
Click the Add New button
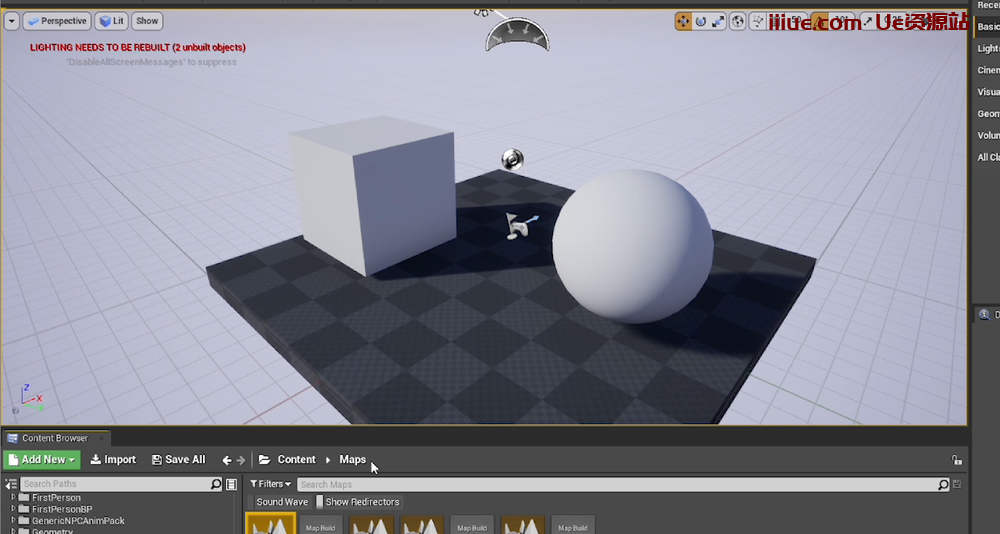(x=41, y=460)
